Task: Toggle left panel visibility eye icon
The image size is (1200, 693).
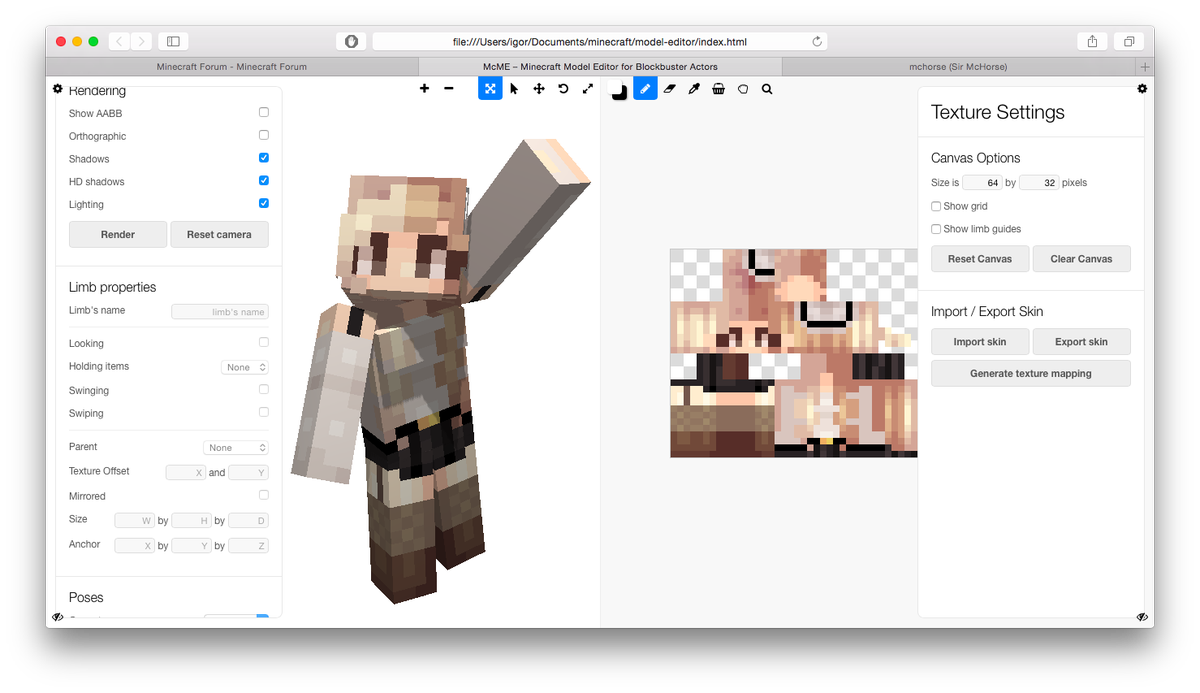Action: coord(57,617)
